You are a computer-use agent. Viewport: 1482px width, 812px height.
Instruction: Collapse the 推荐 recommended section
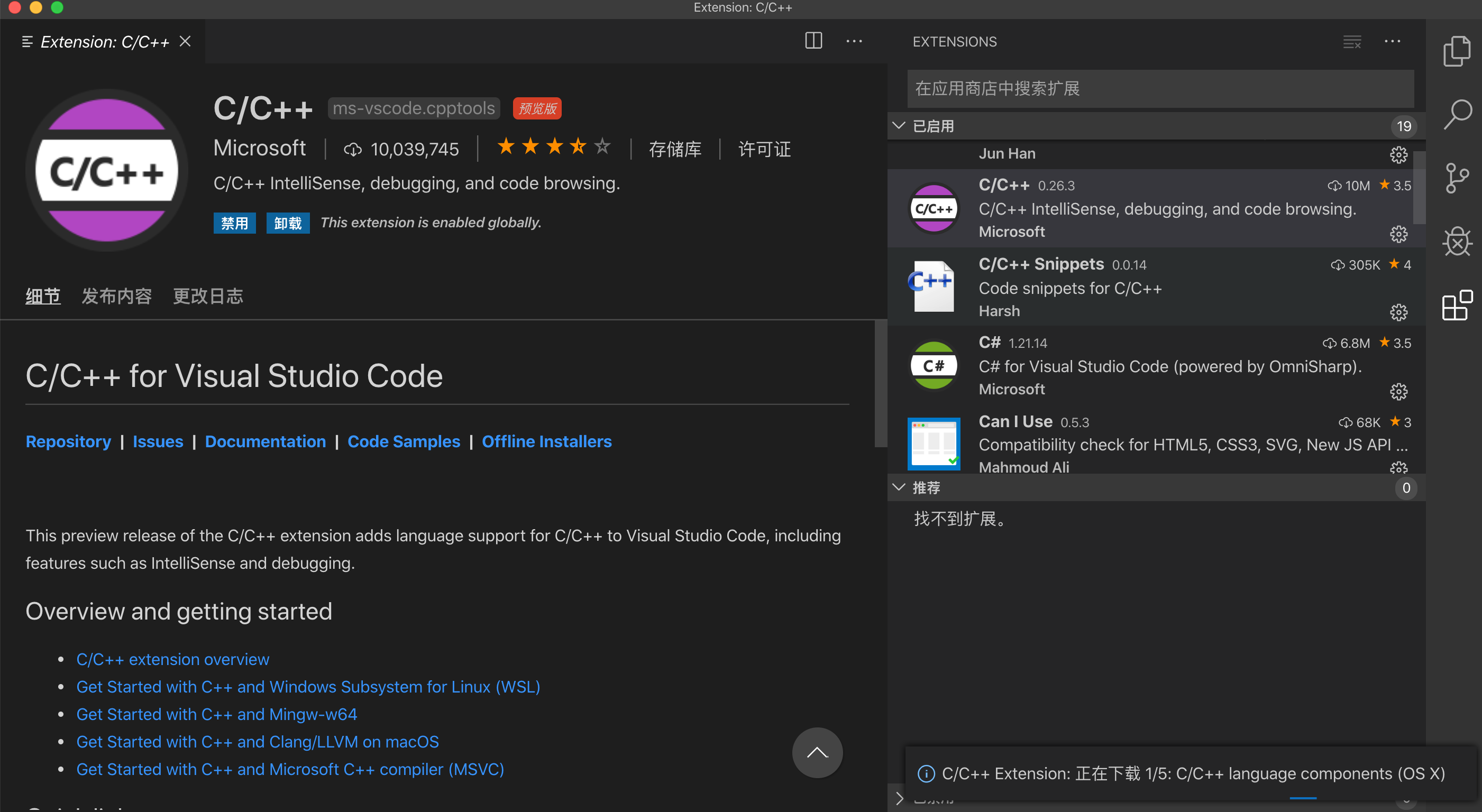pyautogui.click(x=899, y=487)
